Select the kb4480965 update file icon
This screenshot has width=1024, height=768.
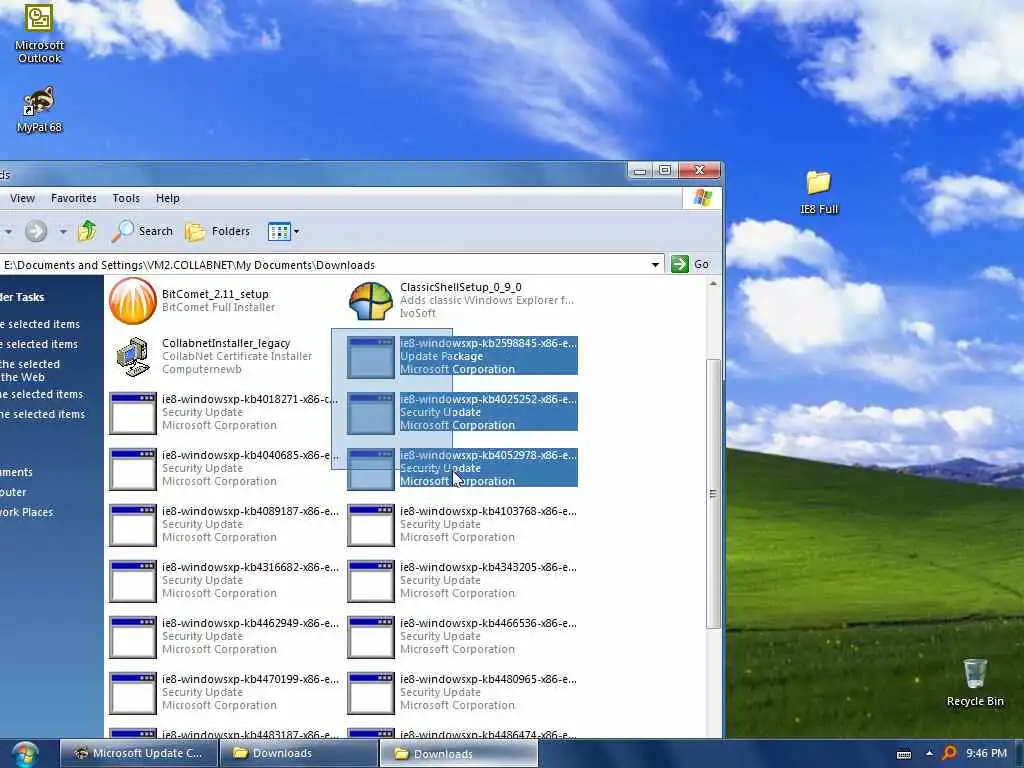pyautogui.click(x=371, y=694)
